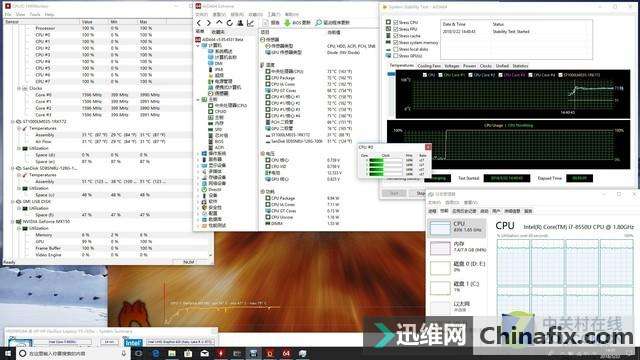Image resolution: width=640 pixels, height=360 pixels.
Task: Toggle the Stress CPU checkbox
Action: click(x=396, y=22)
